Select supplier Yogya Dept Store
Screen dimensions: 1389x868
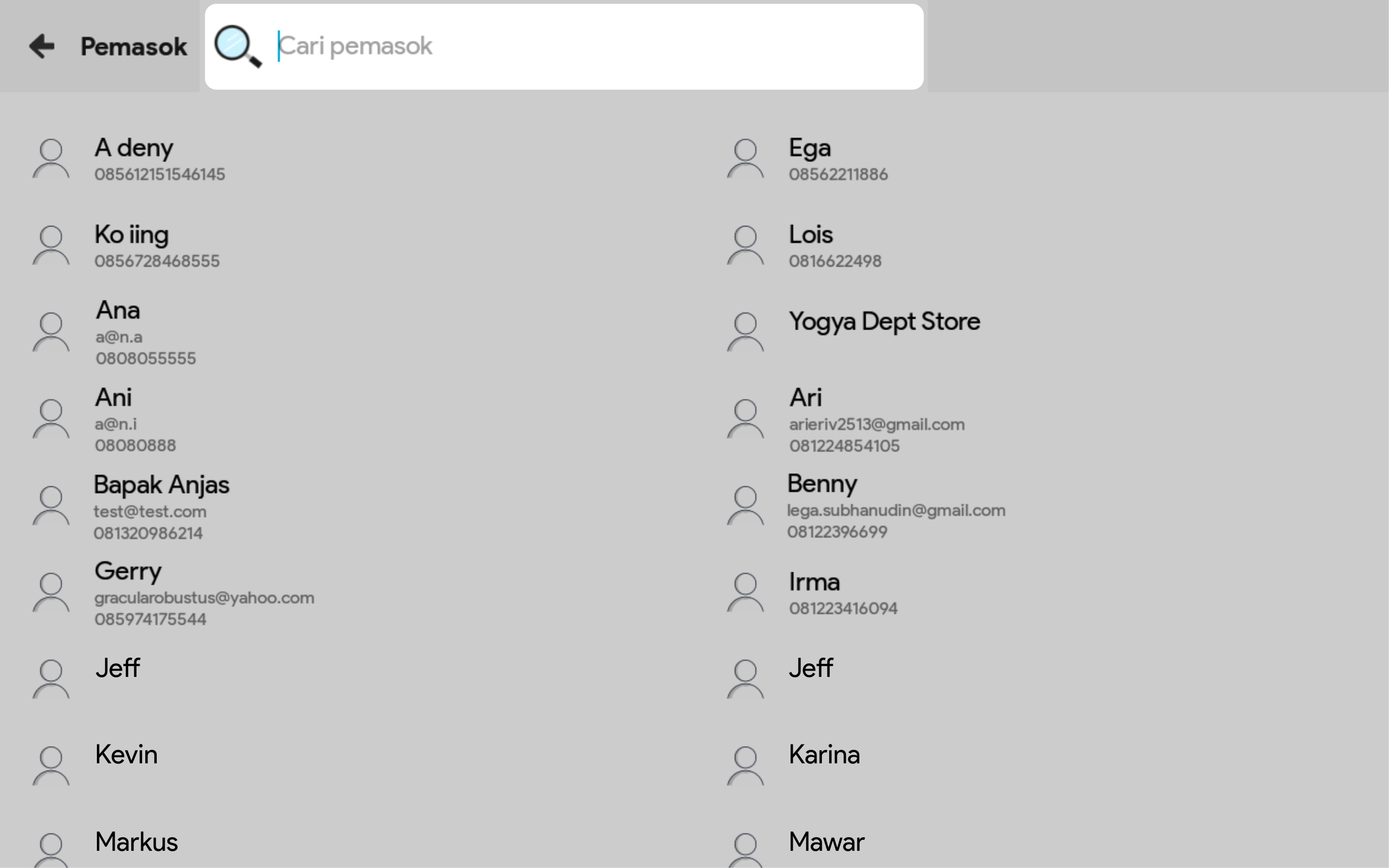click(x=884, y=322)
